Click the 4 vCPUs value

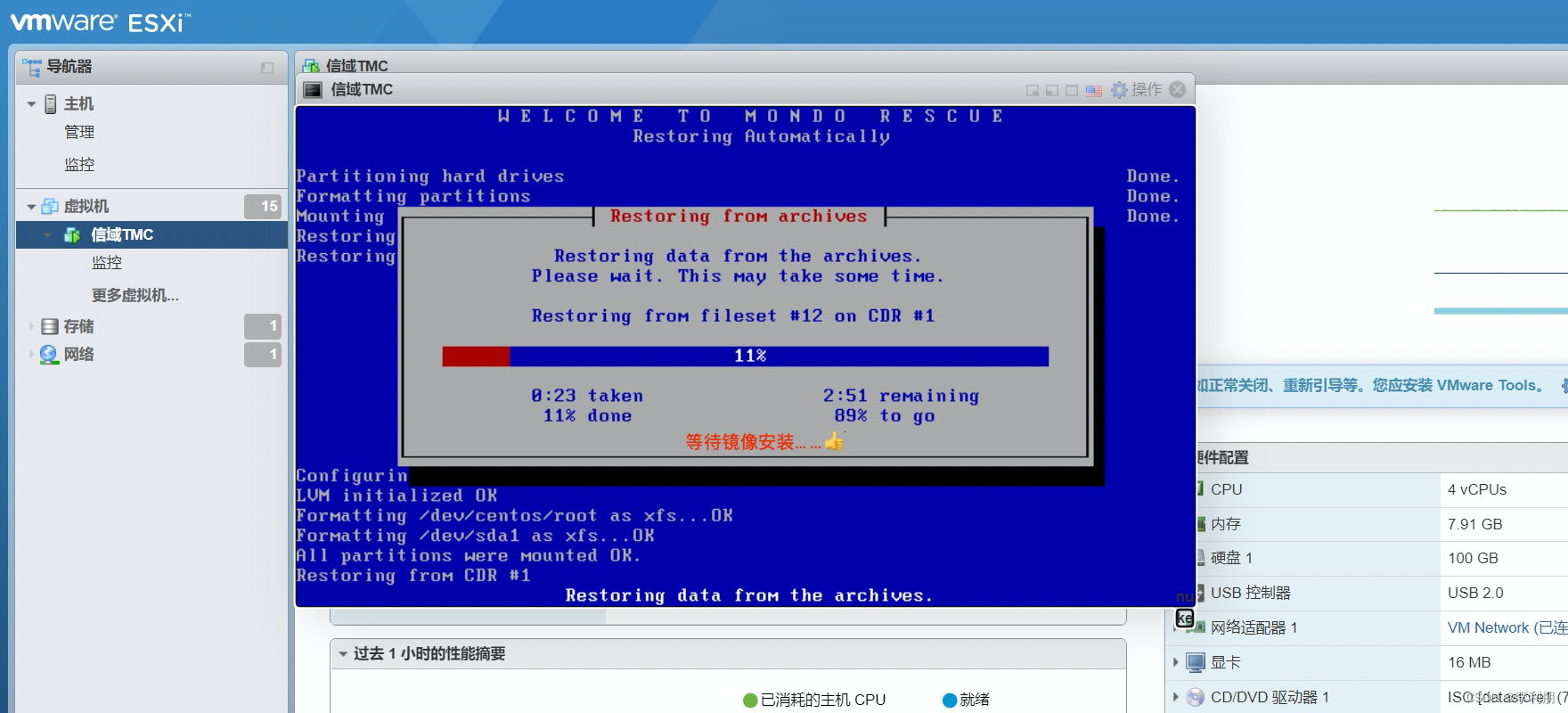pyautogui.click(x=1477, y=489)
